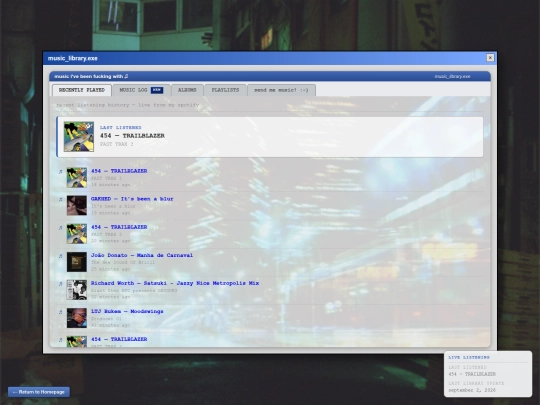Click LTJ Bukem album thumbnail
Image resolution: width=540 pixels, height=405 pixels.
click(x=77, y=318)
